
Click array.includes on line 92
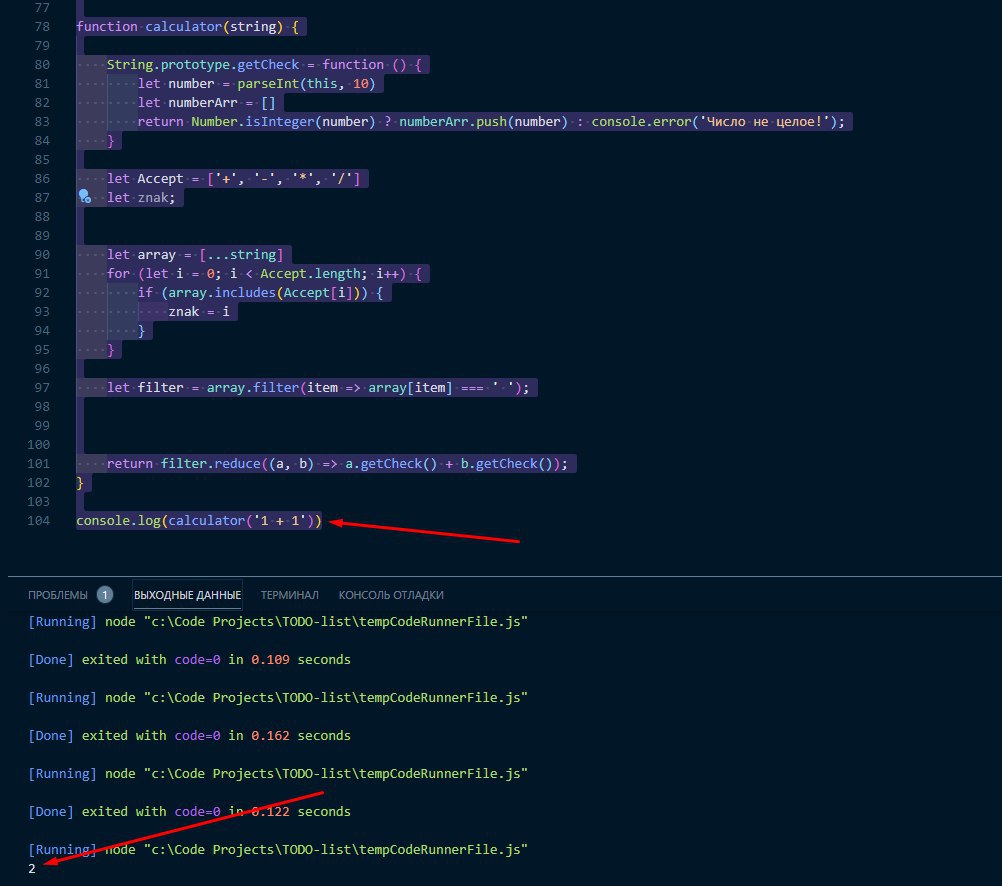[x=222, y=293]
